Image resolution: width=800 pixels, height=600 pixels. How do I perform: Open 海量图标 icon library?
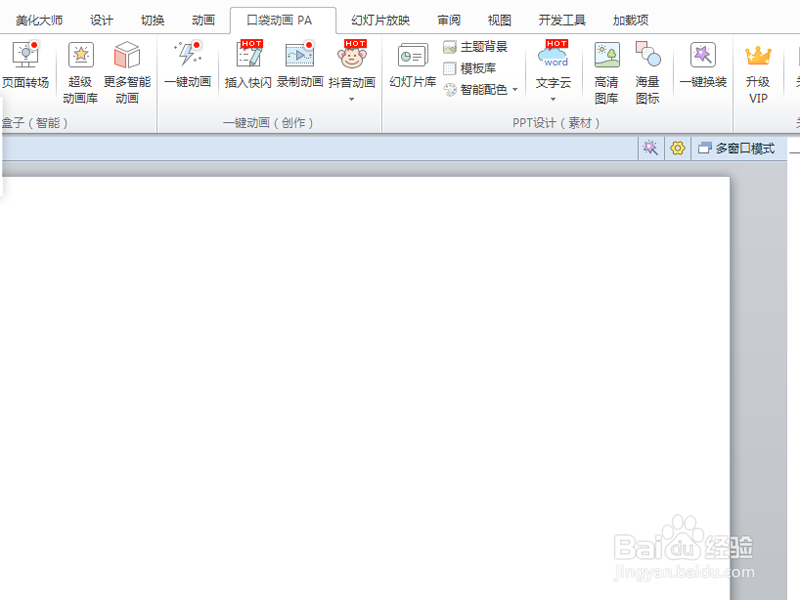[648, 72]
